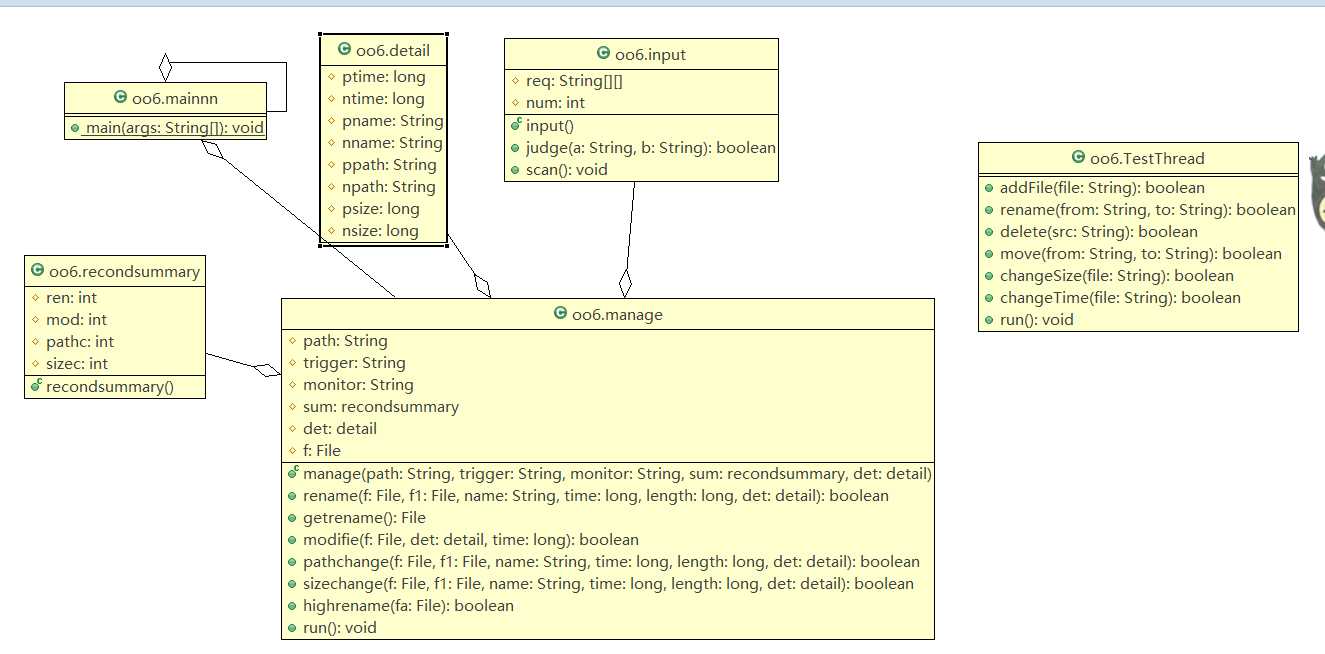Click the oo6.TestThread class title text
Viewport: 1325px width, 654px height.
[x=1147, y=158]
